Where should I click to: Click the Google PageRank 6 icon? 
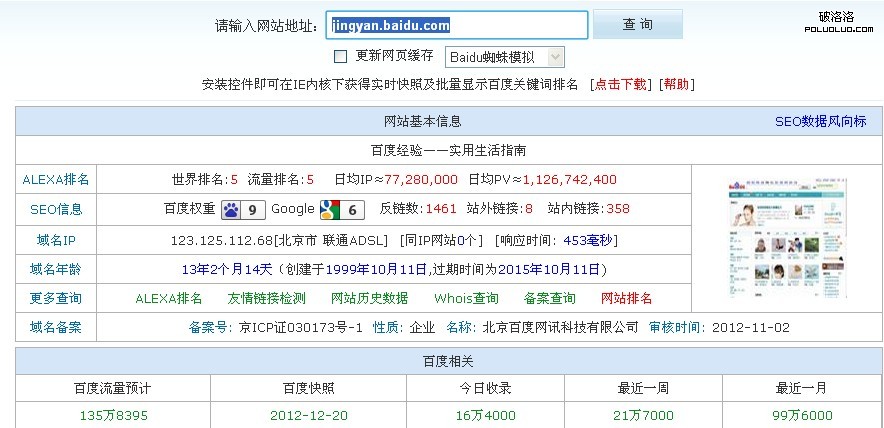[342, 210]
